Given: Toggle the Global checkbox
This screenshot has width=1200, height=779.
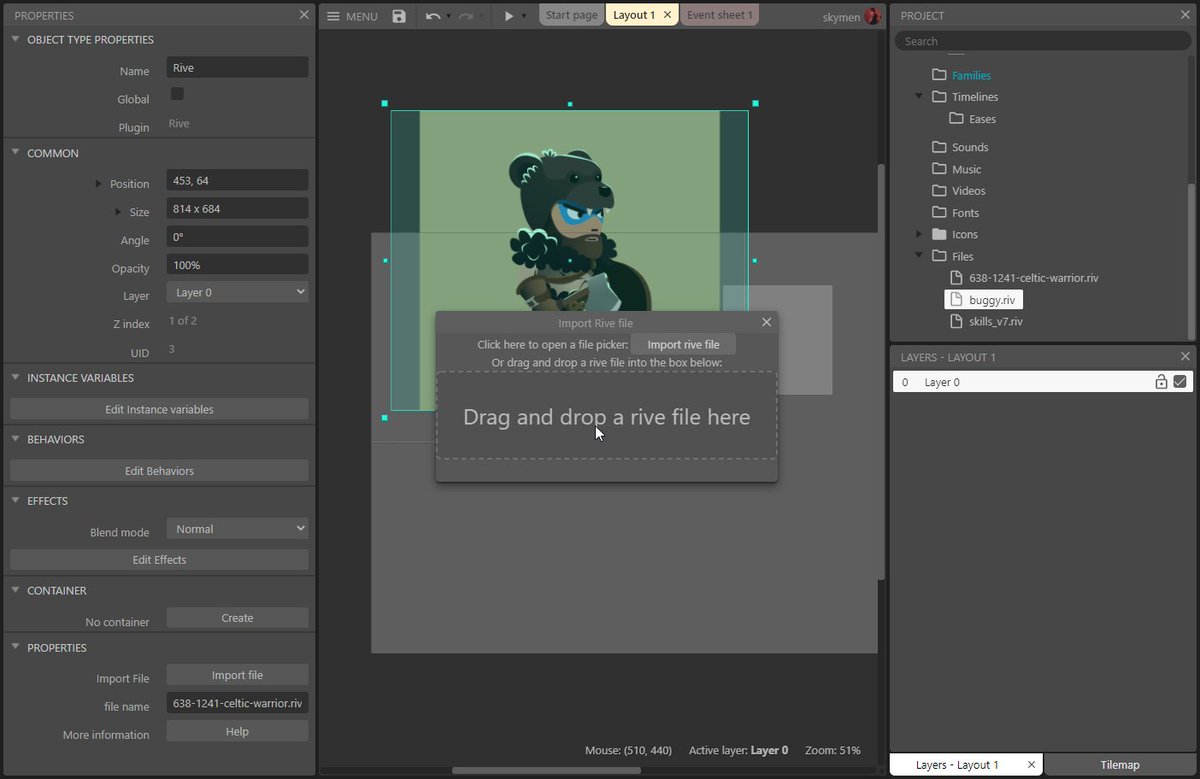Looking at the screenshot, I should click(177, 94).
